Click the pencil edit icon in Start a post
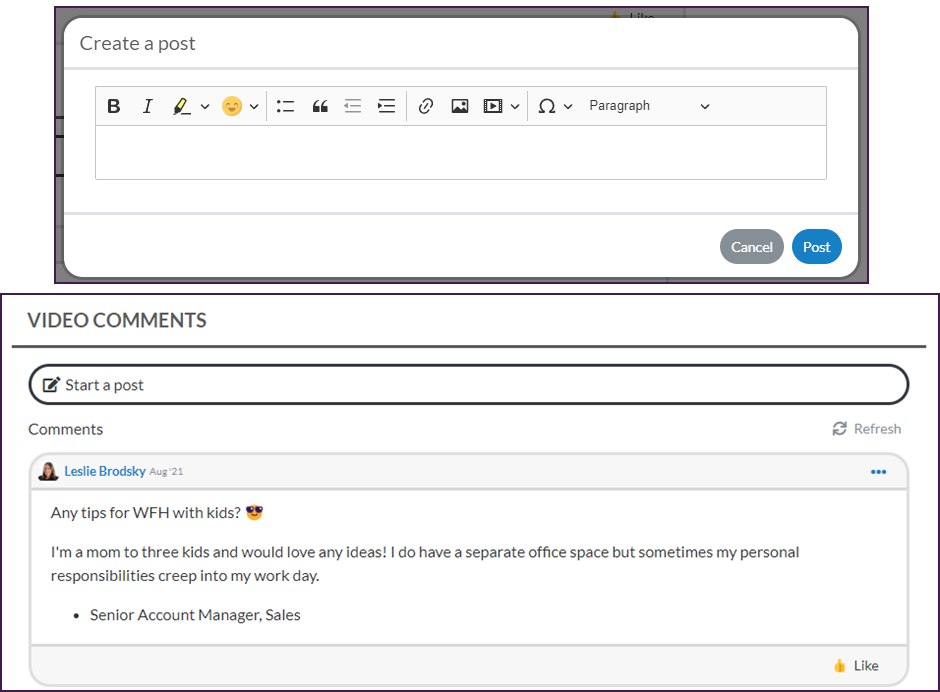Screen dimensions: 940x692 click(52, 384)
